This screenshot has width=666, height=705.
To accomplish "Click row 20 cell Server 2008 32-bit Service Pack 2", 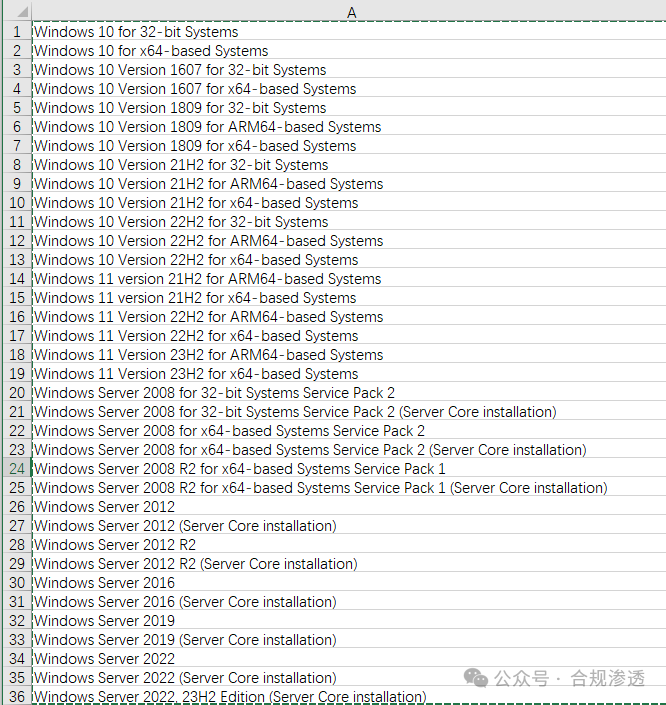I will tap(349, 393).
